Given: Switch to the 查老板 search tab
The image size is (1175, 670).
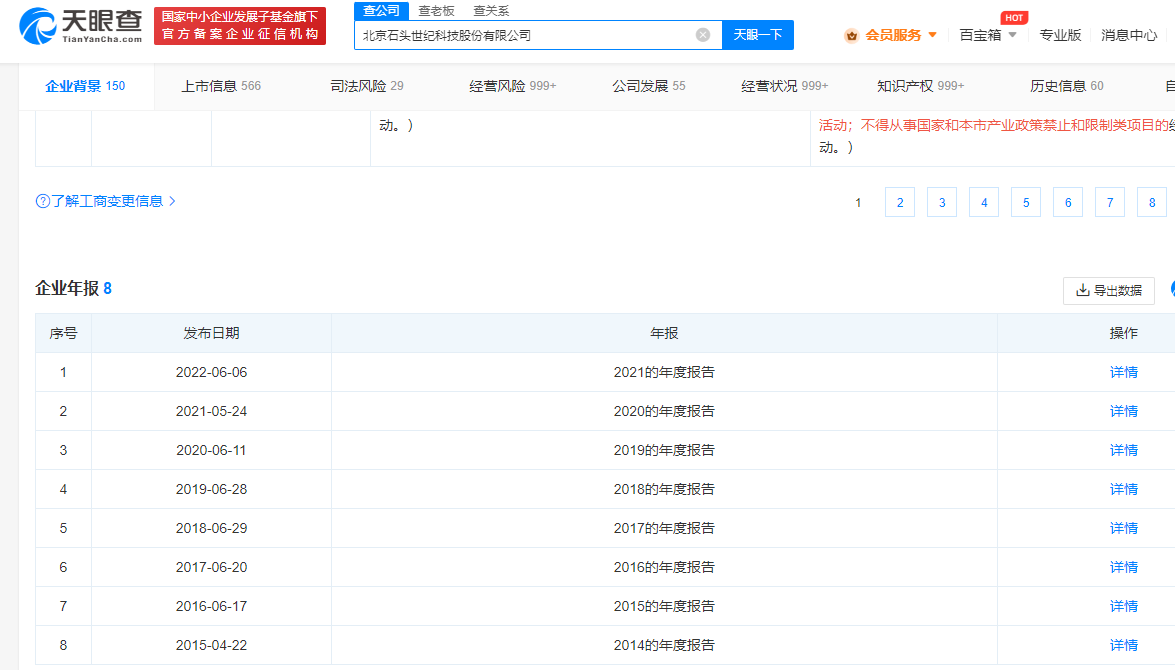Looking at the screenshot, I should [x=436, y=11].
